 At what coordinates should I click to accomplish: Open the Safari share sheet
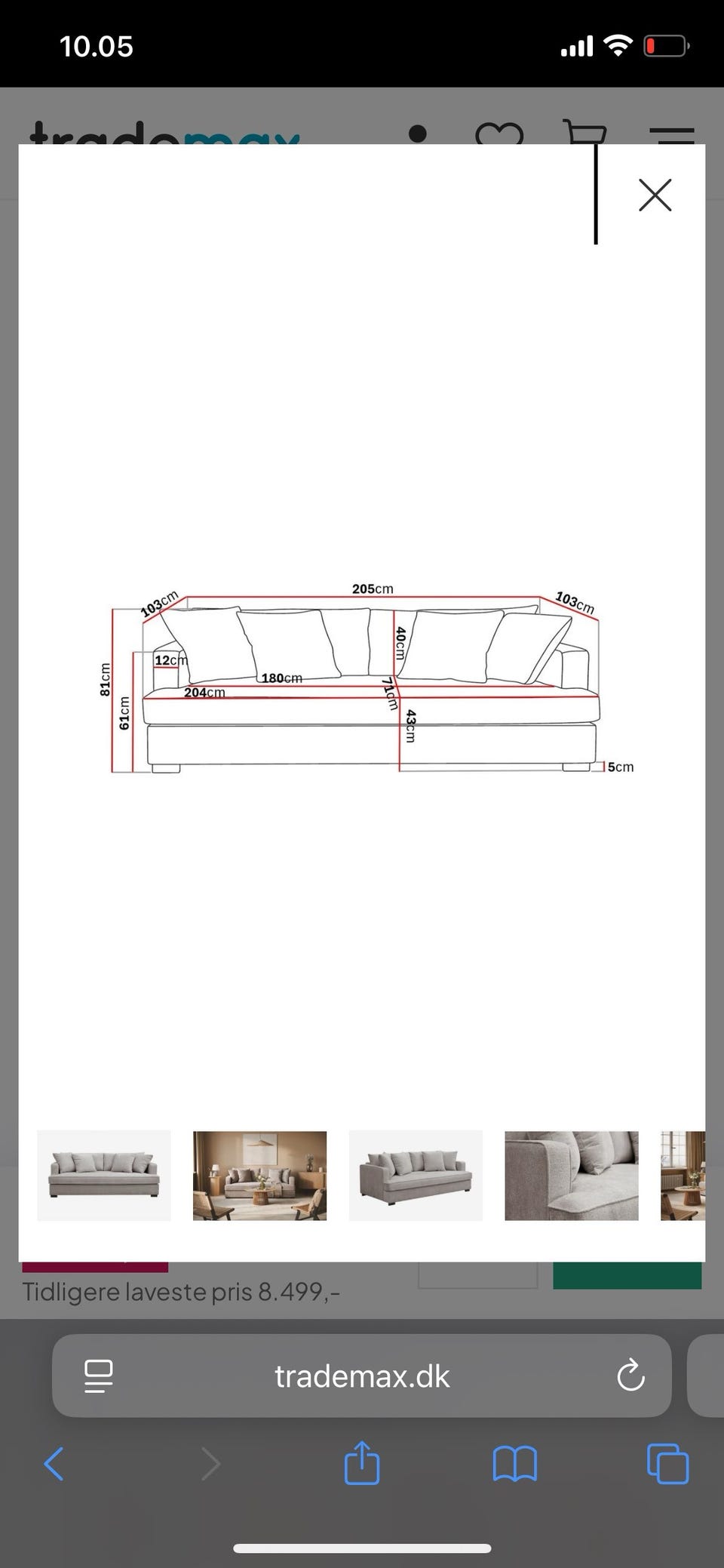click(x=362, y=1462)
